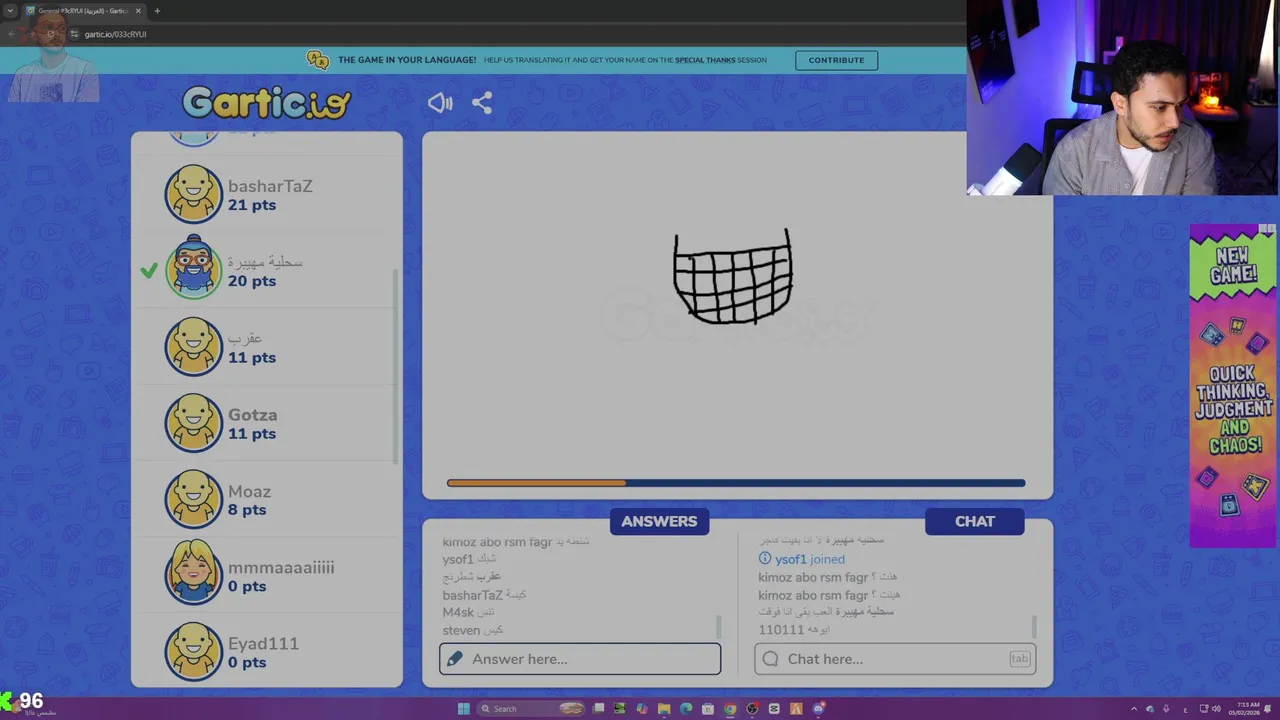Open the 'NEW GAME!' side advertisement
This screenshot has width=1280, height=720.
[x=1233, y=385]
